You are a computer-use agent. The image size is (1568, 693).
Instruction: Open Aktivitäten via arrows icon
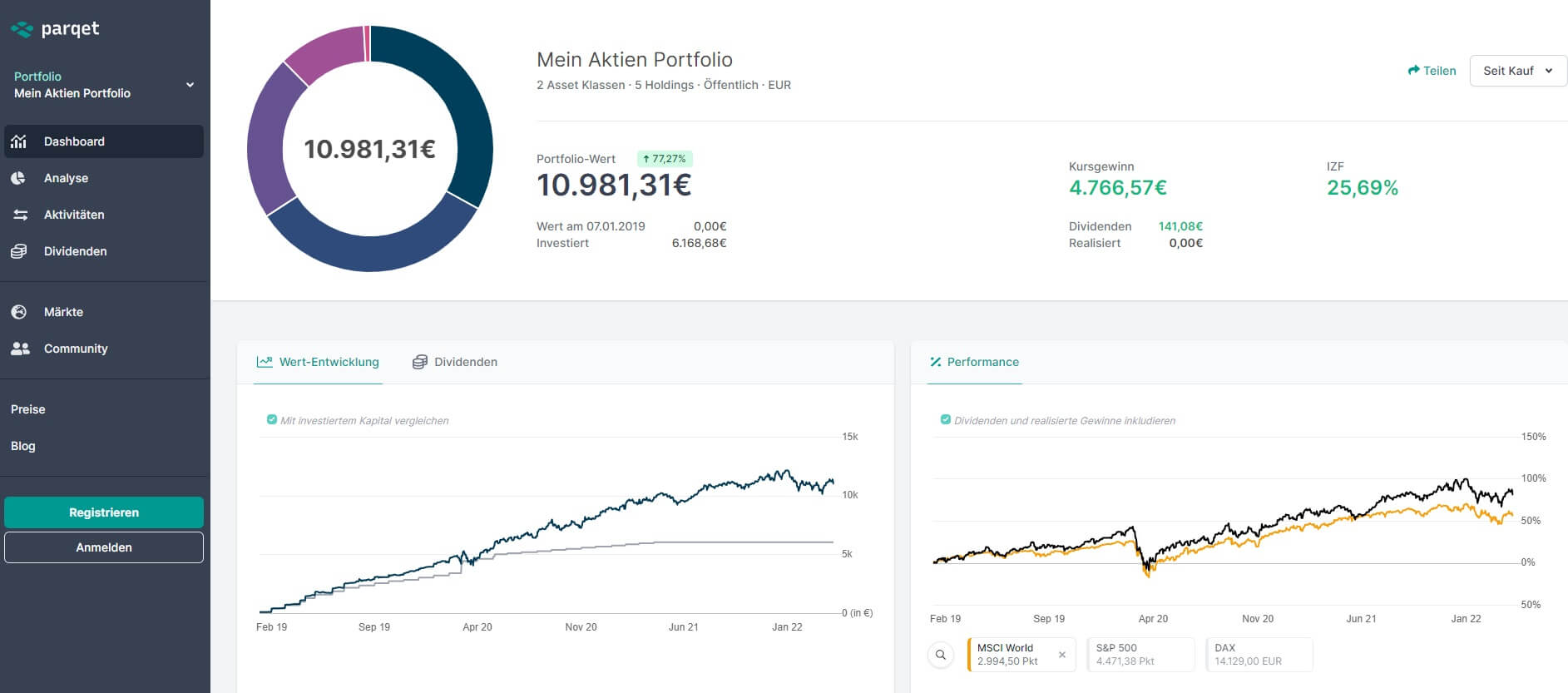tap(20, 215)
